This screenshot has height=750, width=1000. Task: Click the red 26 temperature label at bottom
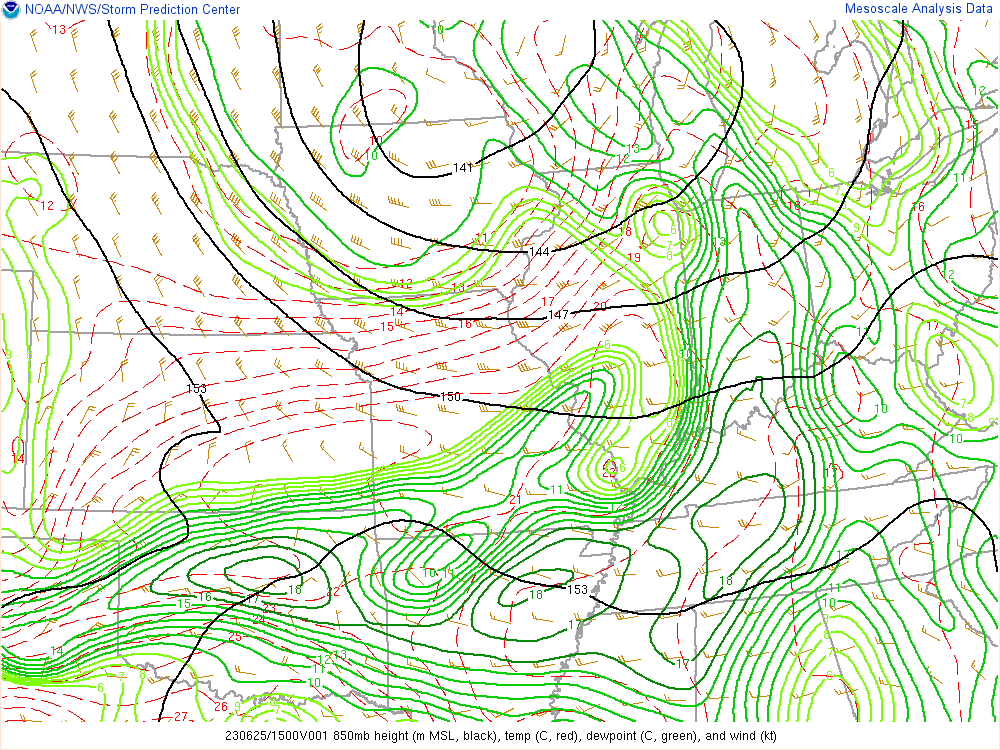pos(222,706)
